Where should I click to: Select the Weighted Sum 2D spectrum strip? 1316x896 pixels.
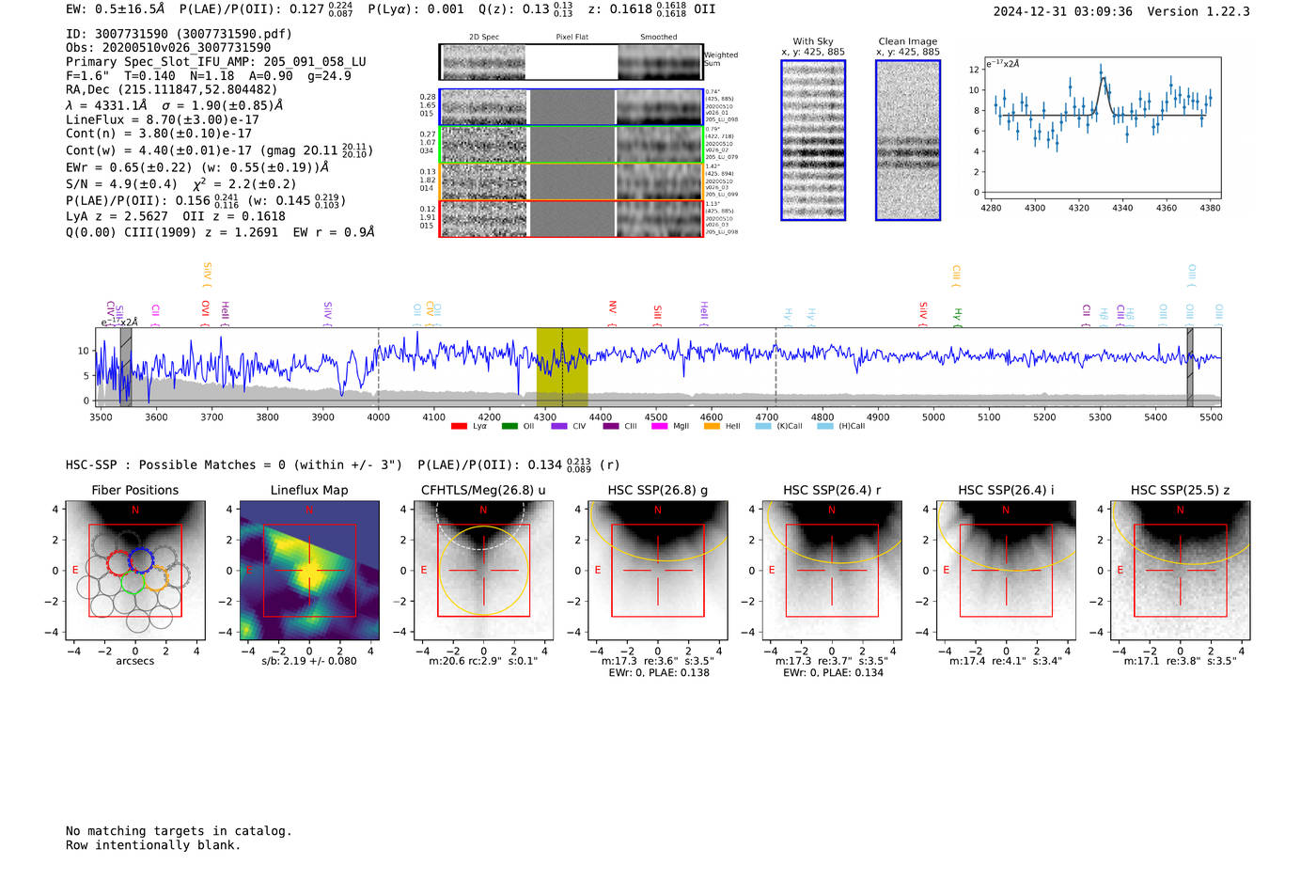click(x=571, y=62)
